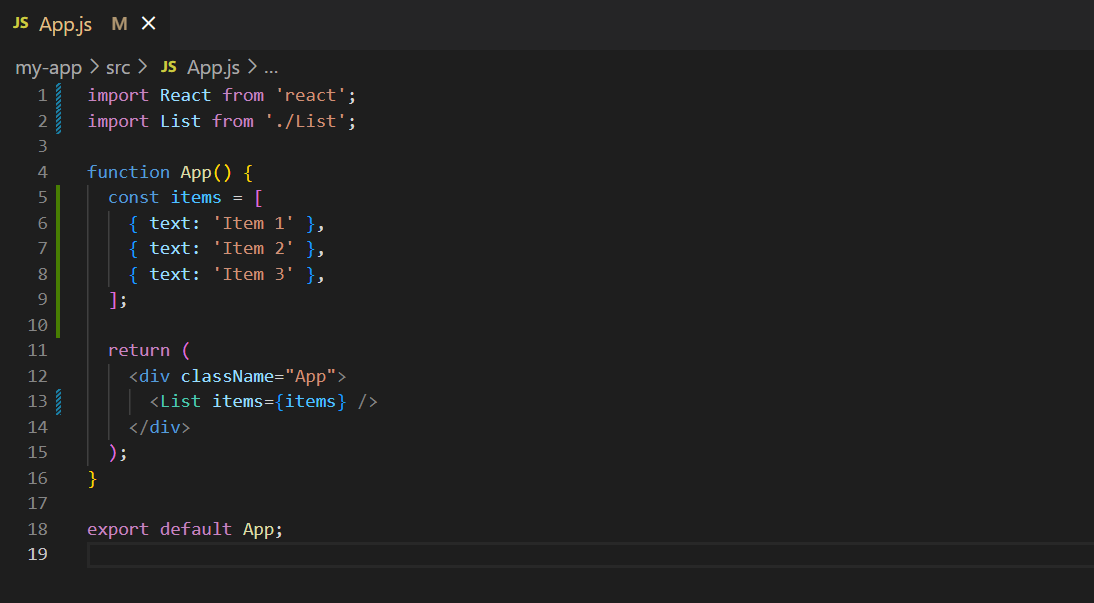Click the green change bar next to line 10
This screenshot has height=603, width=1094.
point(60,324)
